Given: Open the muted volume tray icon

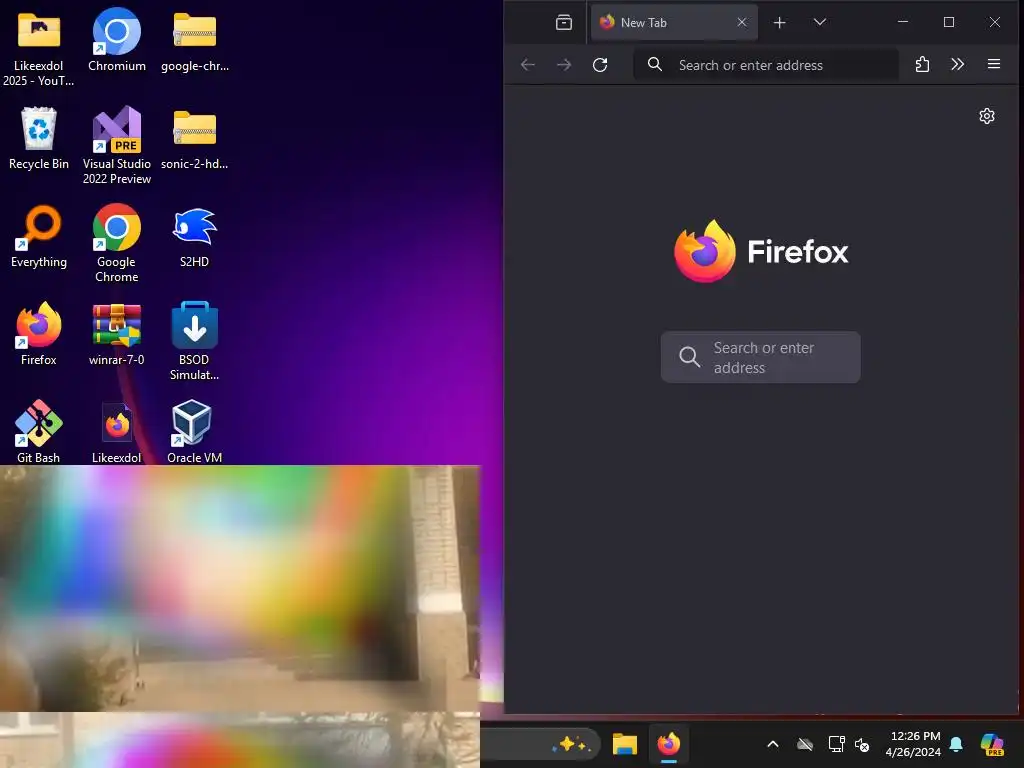Looking at the screenshot, I should (862, 744).
